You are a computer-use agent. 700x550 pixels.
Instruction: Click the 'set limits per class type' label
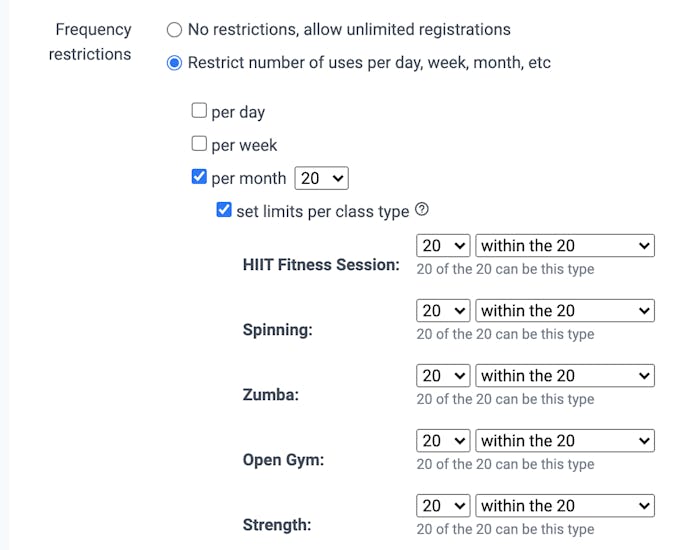tap(322, 211)
